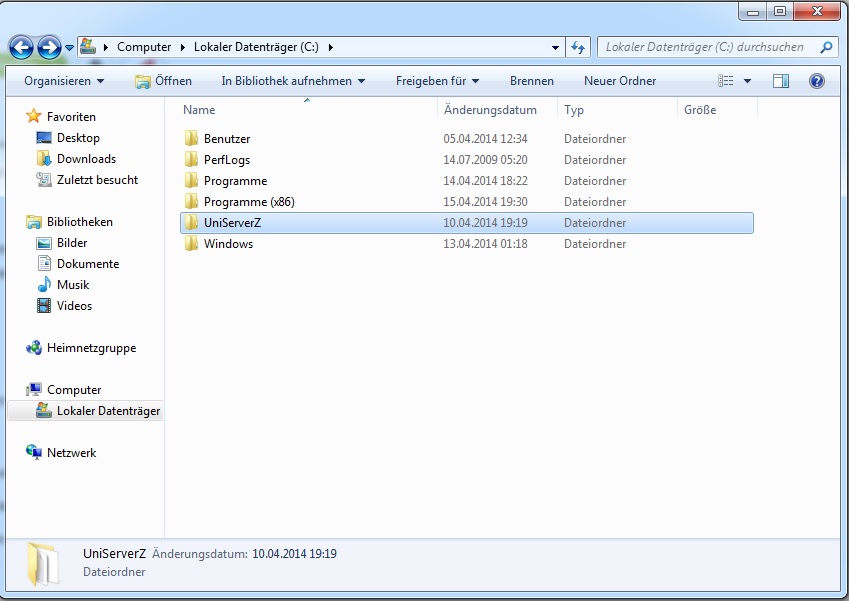This screenshot has width=849, height=601.
Task: Click the Favoriten star icon
Action: tap(34, 116)
